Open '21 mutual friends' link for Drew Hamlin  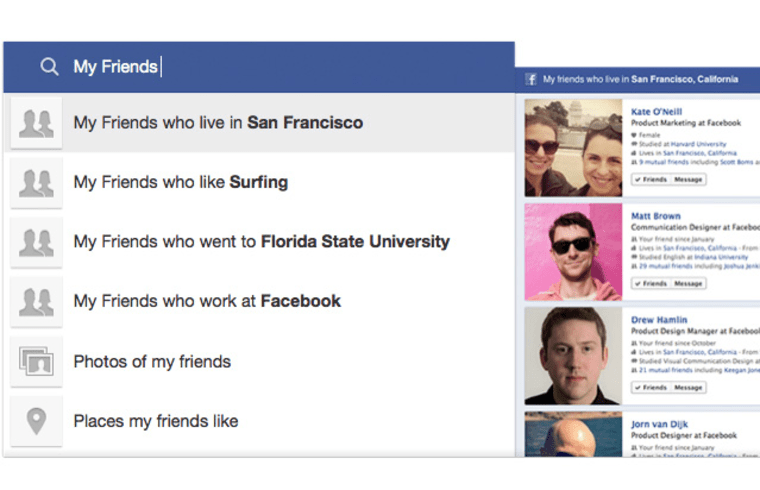click(x=667, y=370)
